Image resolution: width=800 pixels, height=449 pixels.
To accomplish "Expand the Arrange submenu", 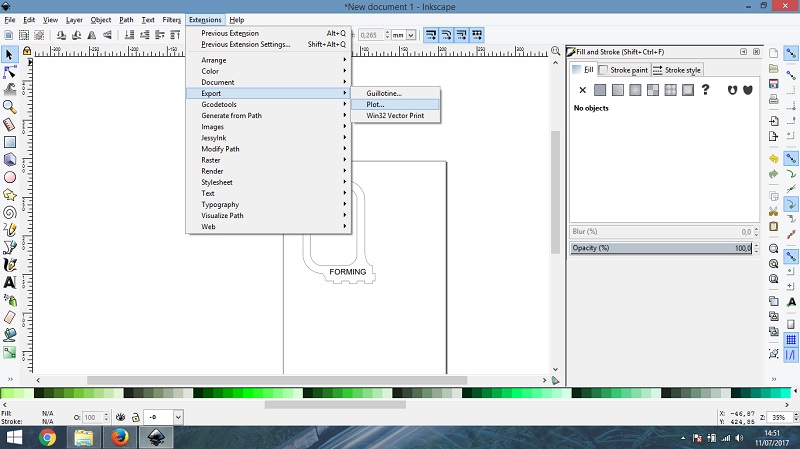I will pyautogui.click(x=269, y=60).
